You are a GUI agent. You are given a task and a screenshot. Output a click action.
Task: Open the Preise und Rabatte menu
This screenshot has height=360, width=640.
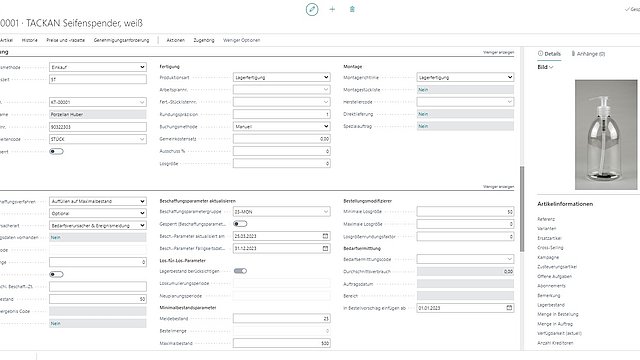pyautogui.click(x=66, y=40)
